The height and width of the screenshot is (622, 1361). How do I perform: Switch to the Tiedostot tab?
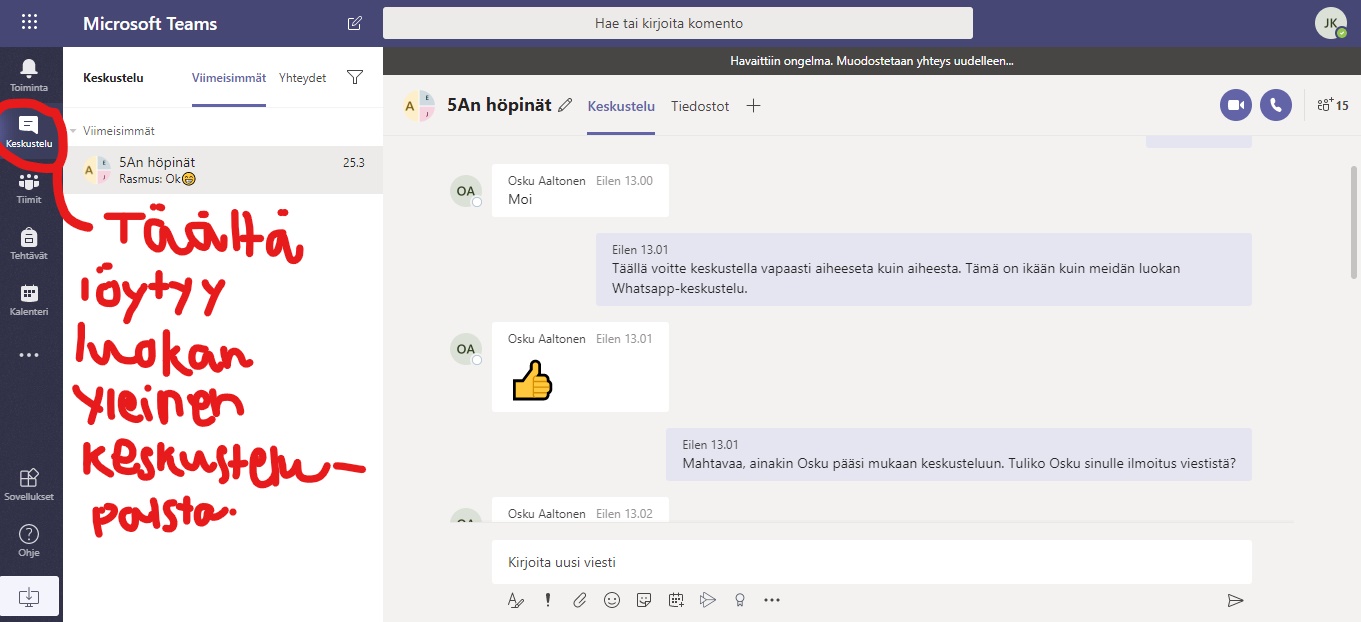[700, 106]
